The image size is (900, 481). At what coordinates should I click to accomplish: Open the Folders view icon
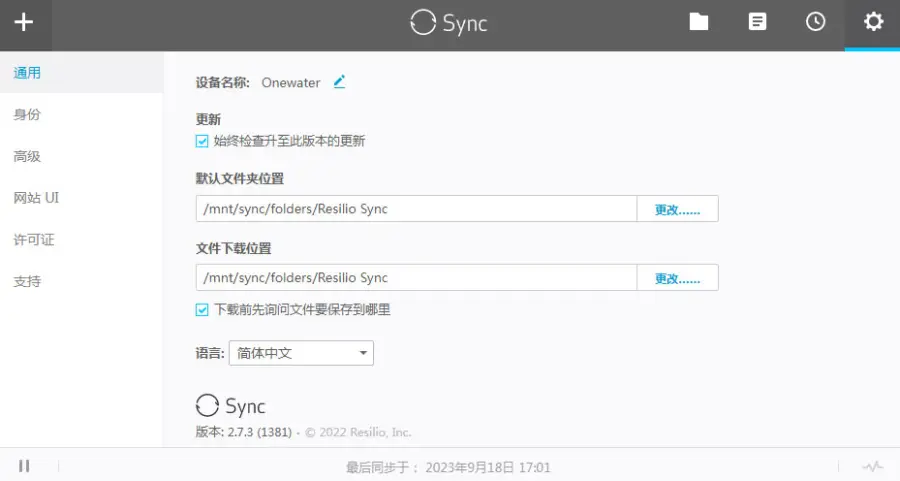tap(699, 22)
